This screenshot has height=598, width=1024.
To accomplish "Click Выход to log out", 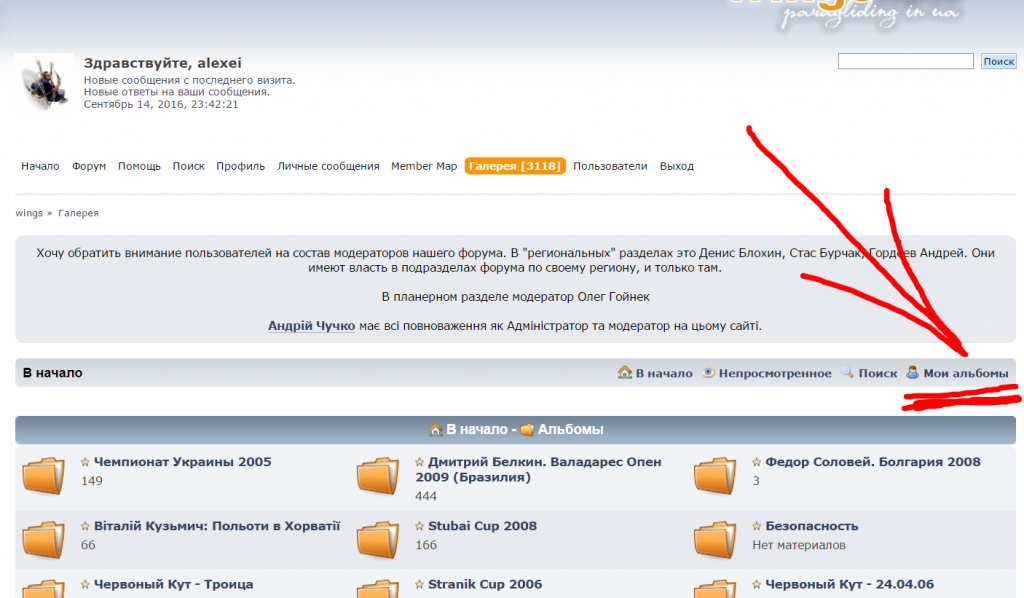I will click(676, 166).
